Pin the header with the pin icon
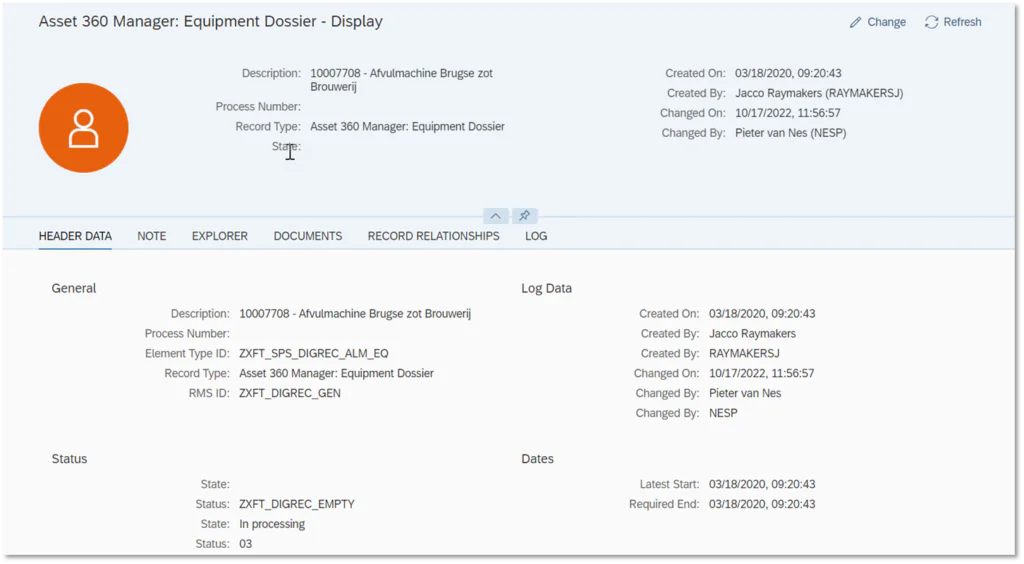 pyautogui.click(x=524, y=216)
